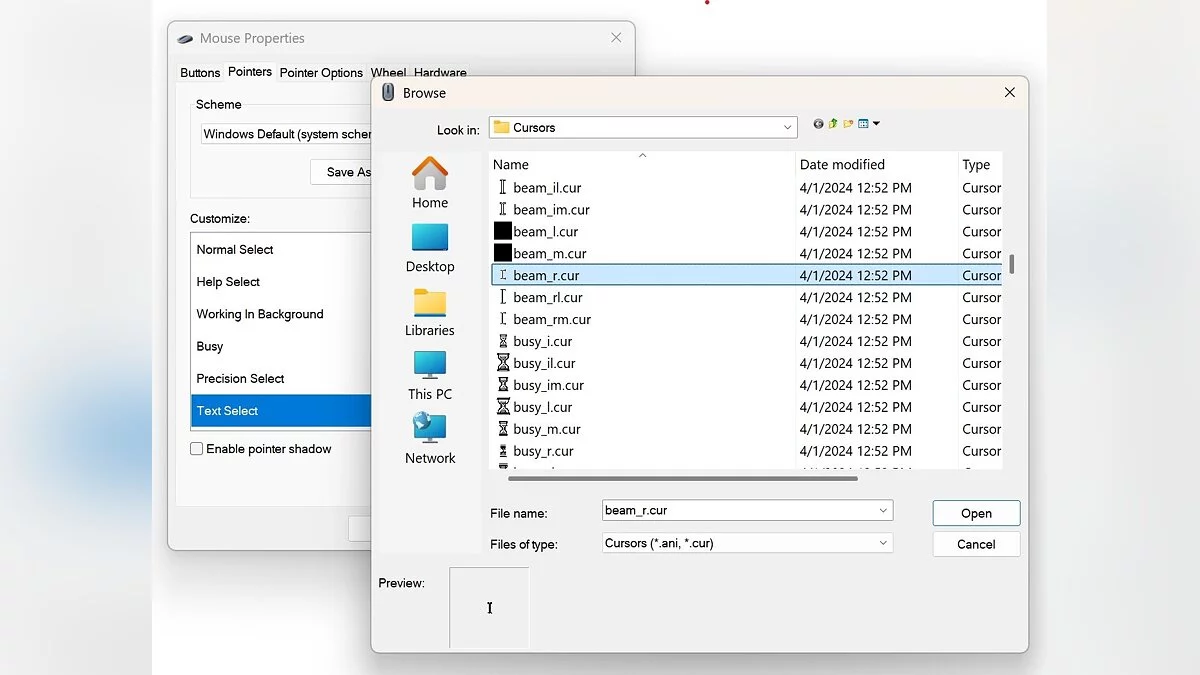This screenshot has height=675, width=1200.
Task: Open the View Menu icon
Action: [x=868, y=124]
